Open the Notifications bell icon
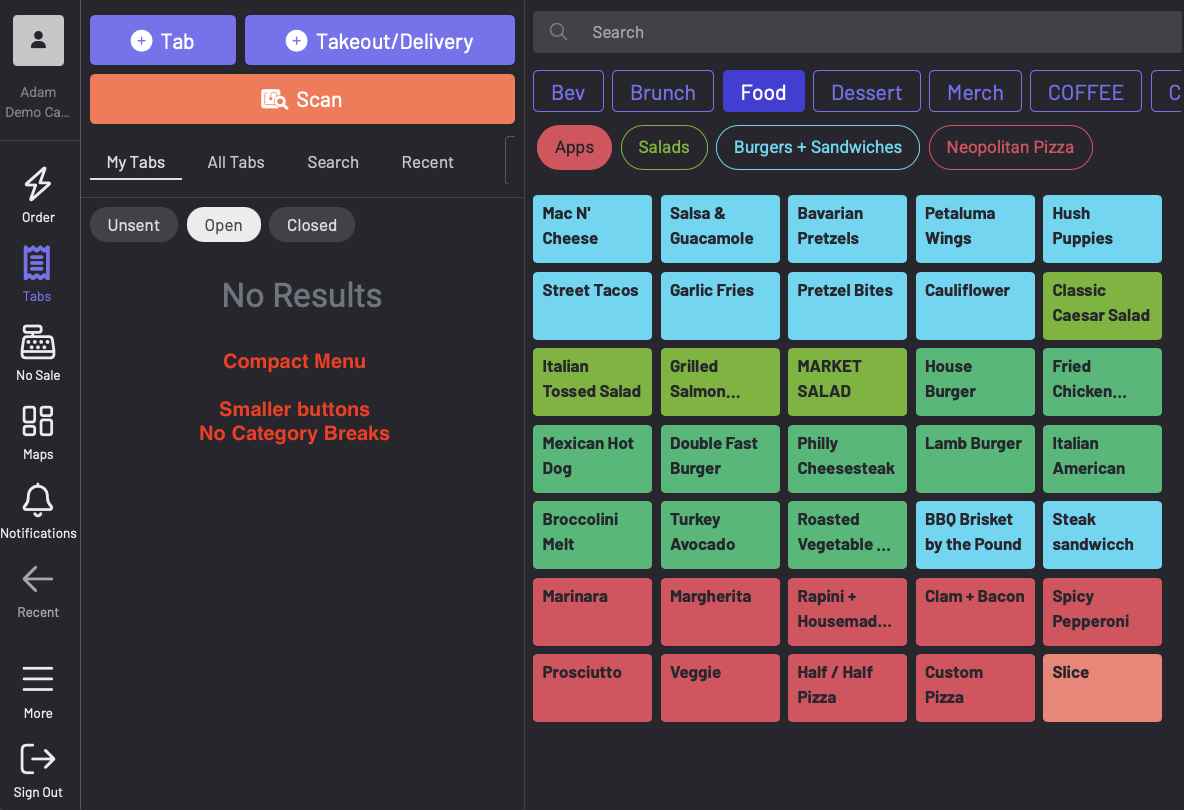The height and width of the screenshot is (810, 1184). [x=38, y=501]
